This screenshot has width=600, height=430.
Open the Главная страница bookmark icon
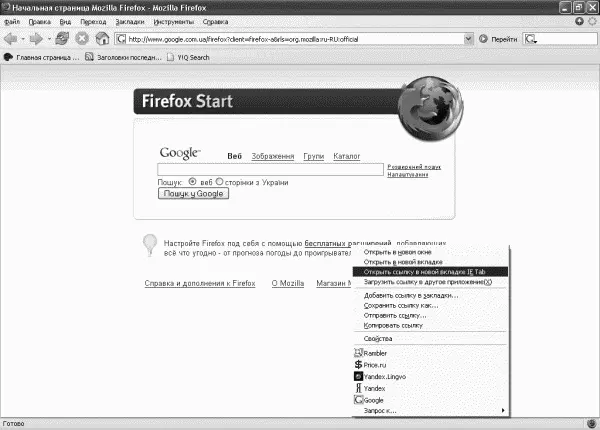pyautogui.click(x=8, y=57)
